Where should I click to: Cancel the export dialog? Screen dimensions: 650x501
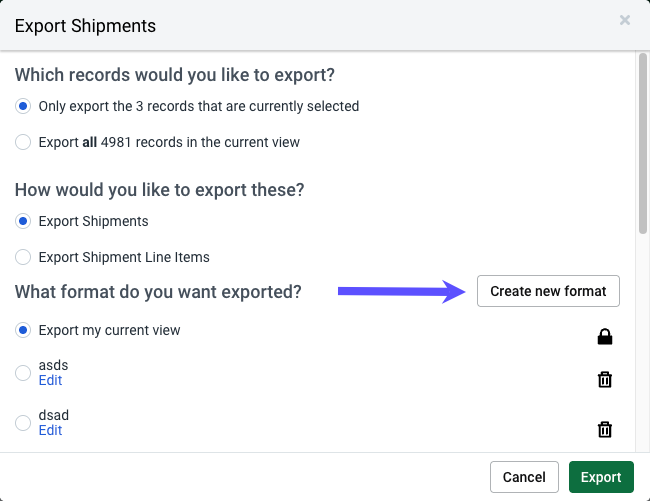click(524, 477)
